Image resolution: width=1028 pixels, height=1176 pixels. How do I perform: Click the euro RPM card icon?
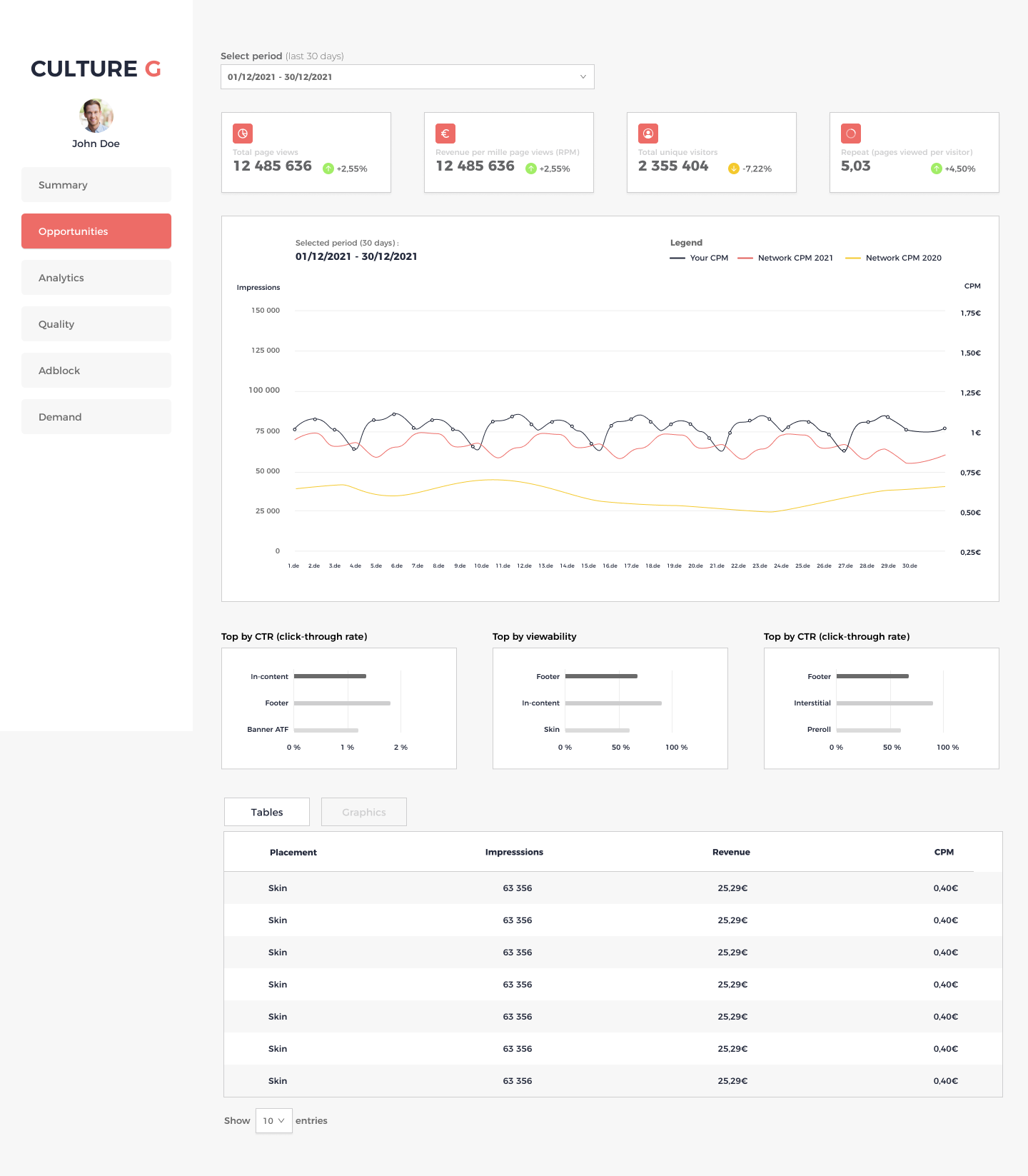(445, 134)
